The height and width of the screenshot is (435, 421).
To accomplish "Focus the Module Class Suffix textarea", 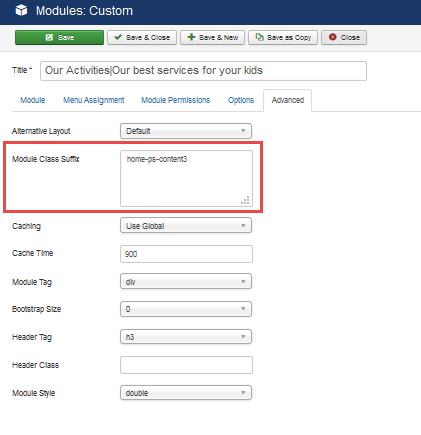I will click(186, 178).
